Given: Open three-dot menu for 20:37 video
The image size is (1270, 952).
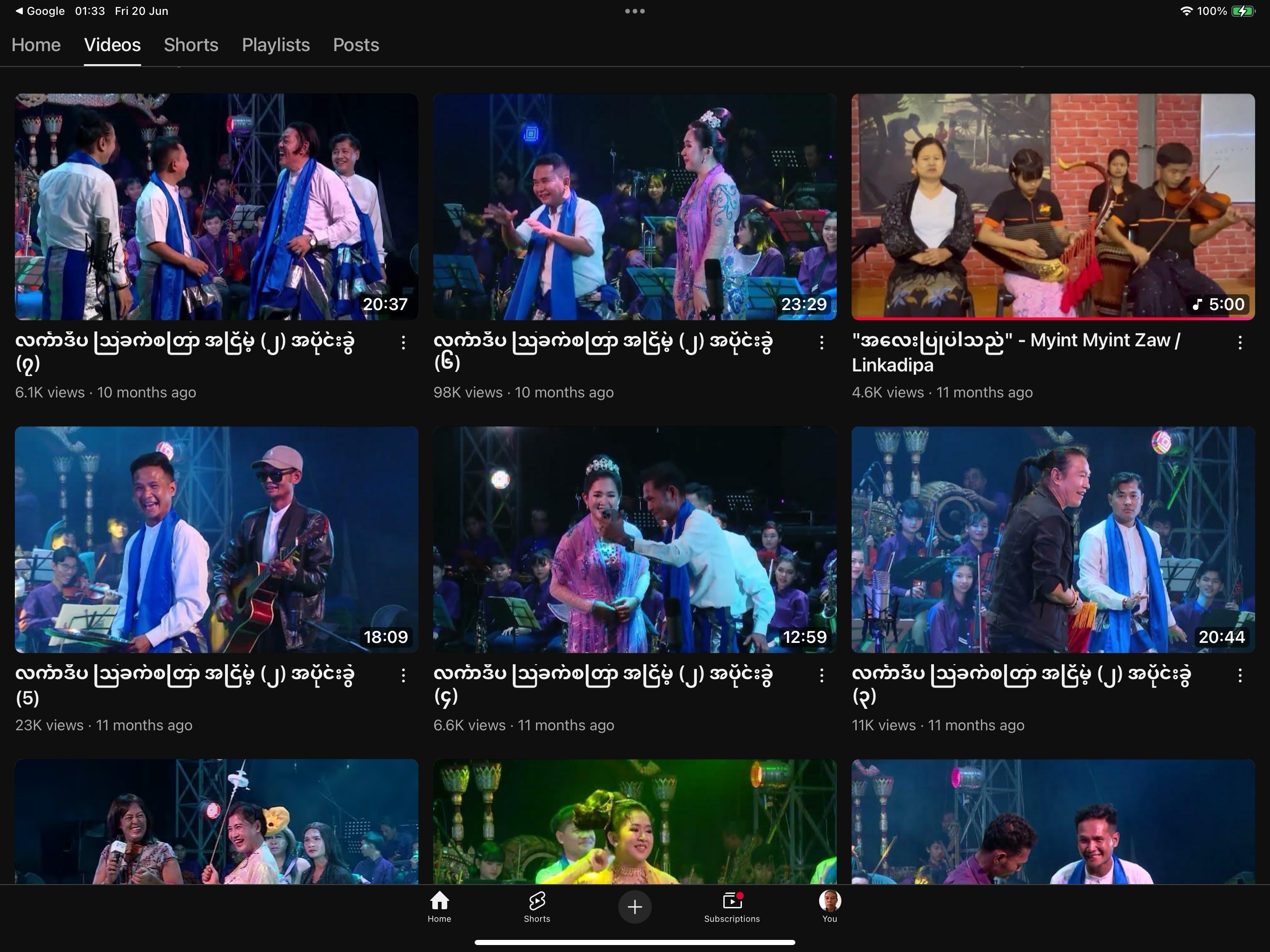Looking at the screenshot, I should pyautogui.click(x=403, y=343).
